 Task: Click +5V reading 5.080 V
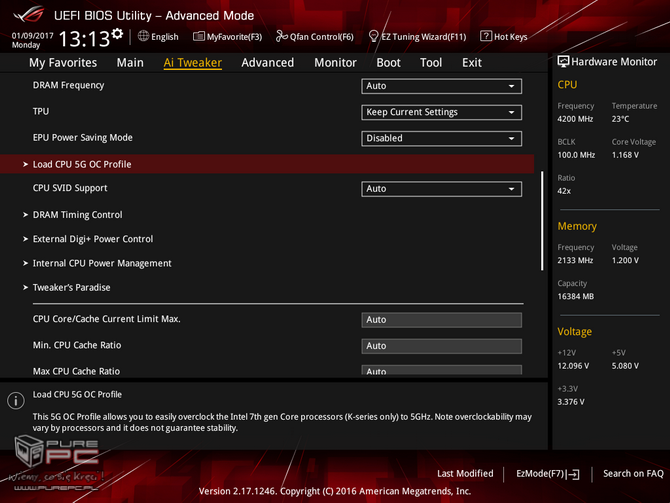pos(626,366)
